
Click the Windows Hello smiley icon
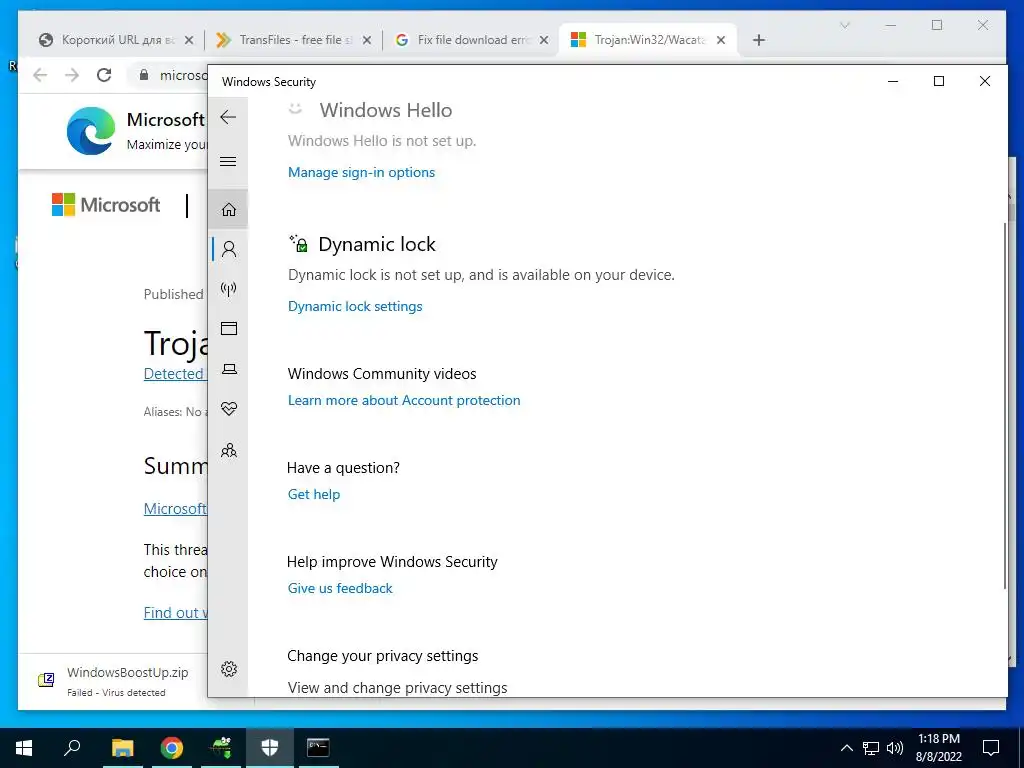point(296,108)
